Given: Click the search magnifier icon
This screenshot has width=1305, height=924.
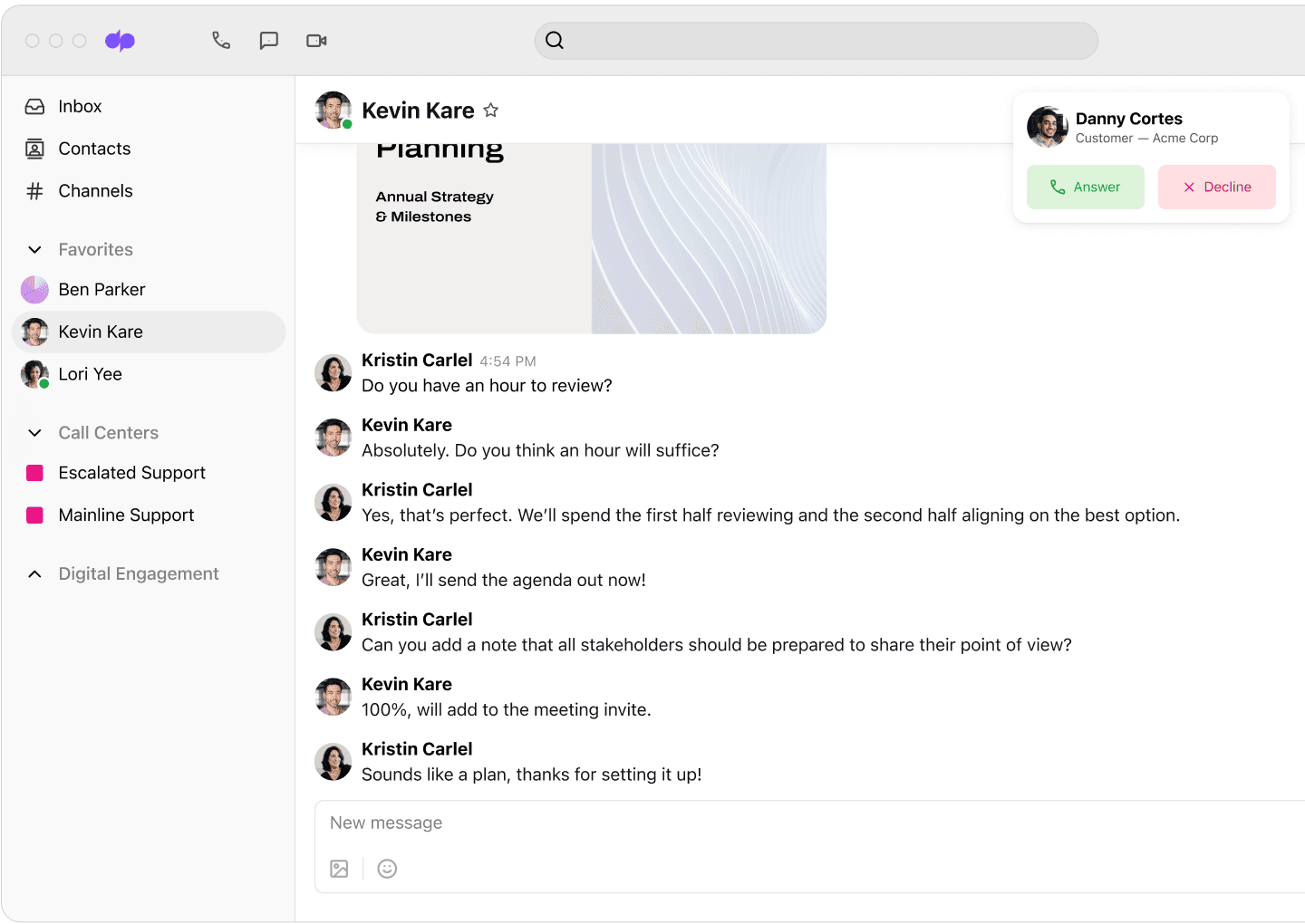Looking at the screenshot, I should (x=555, y=41).
